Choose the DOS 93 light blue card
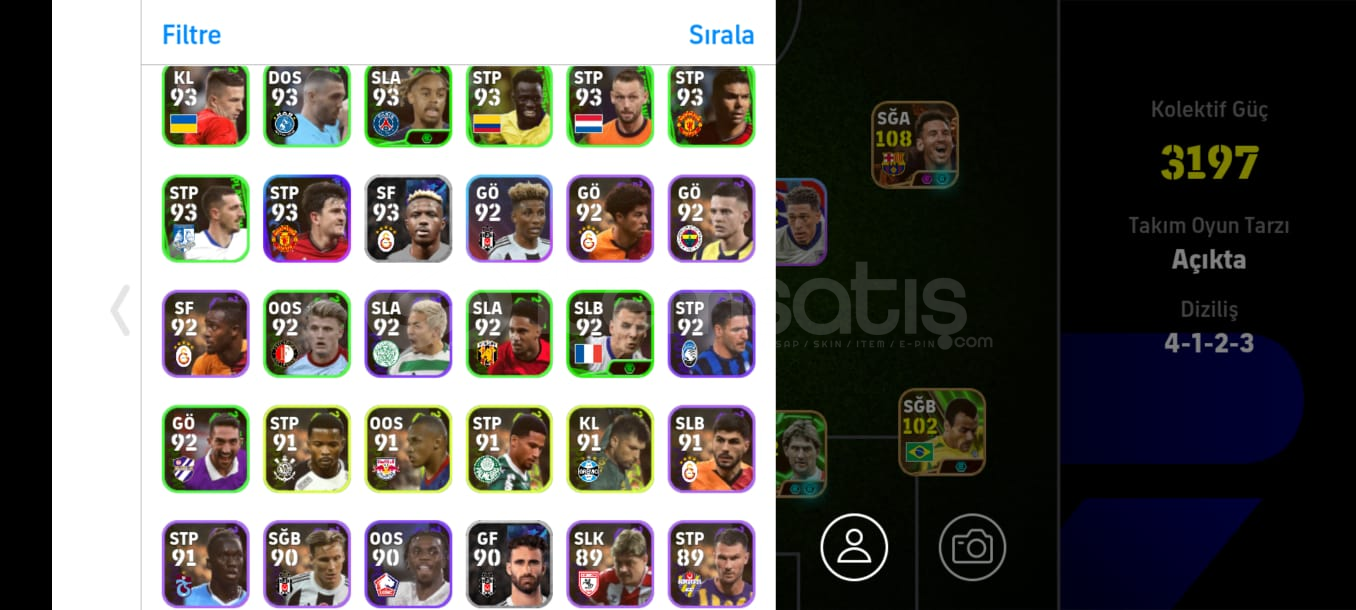Viewport: 1356px width, 610px height. pos(307,106)
